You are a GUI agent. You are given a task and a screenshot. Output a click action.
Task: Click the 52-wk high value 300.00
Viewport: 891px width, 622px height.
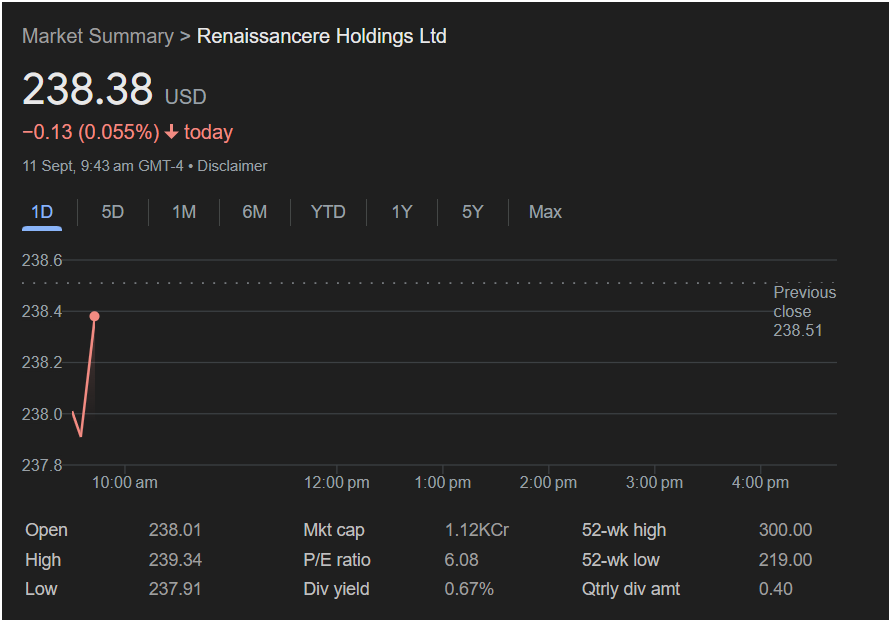(x=785, y=530)
